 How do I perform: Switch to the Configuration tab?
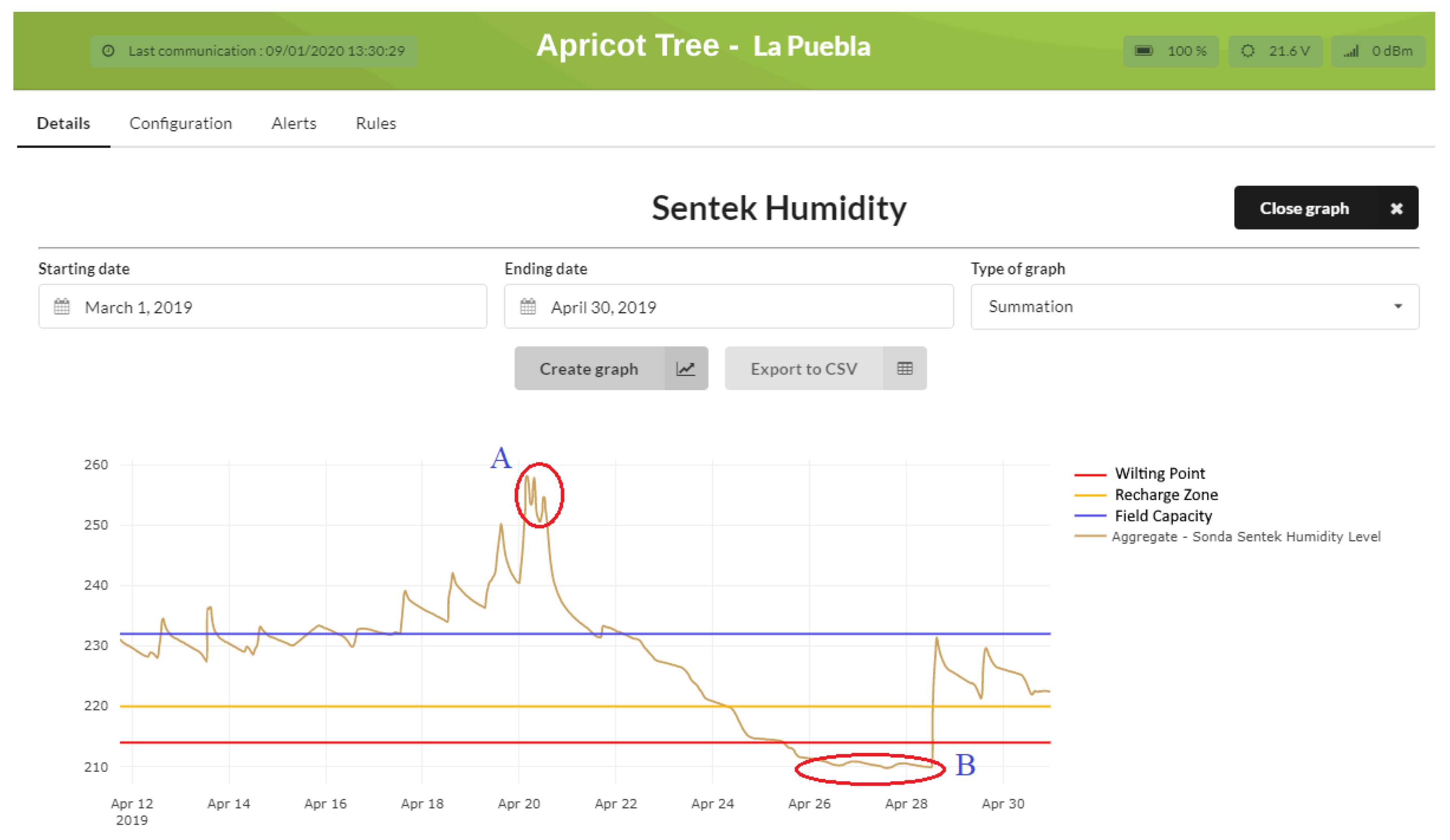(x=181, y=123)
